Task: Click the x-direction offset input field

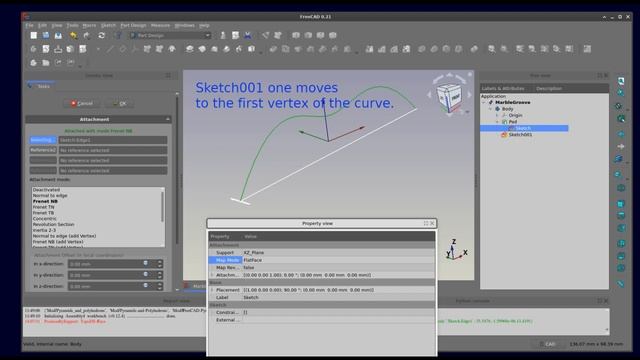Action: 108,264
